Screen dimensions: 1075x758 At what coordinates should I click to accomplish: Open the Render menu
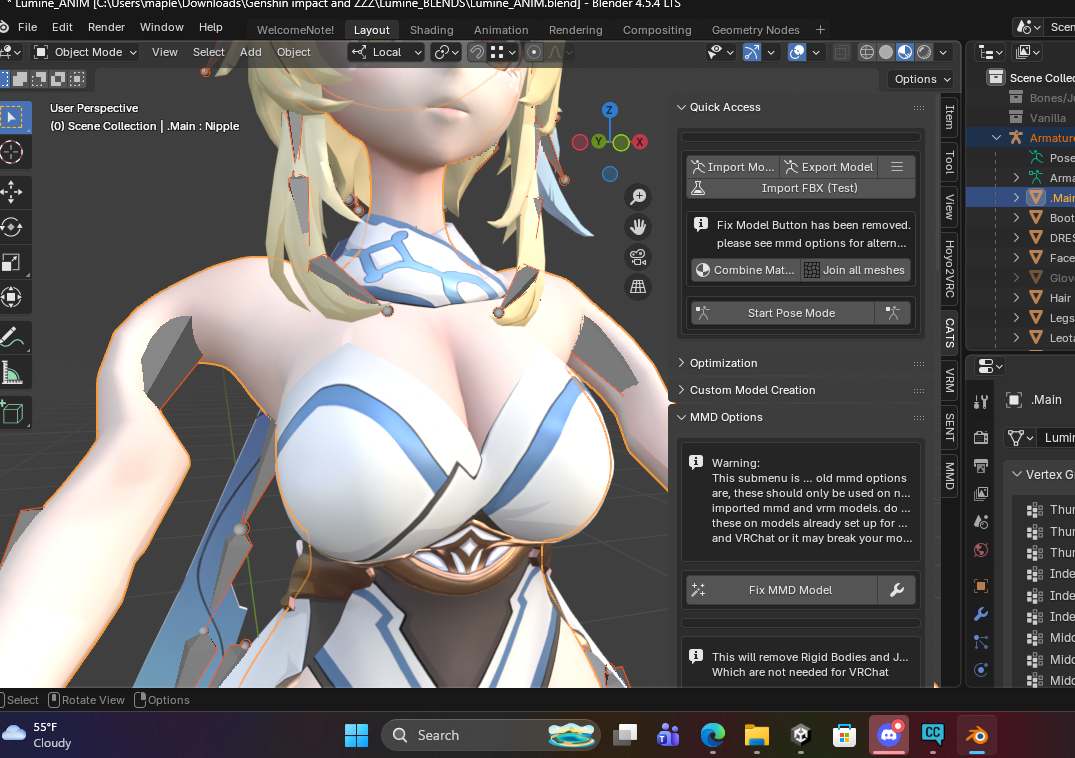pos(106,27)
